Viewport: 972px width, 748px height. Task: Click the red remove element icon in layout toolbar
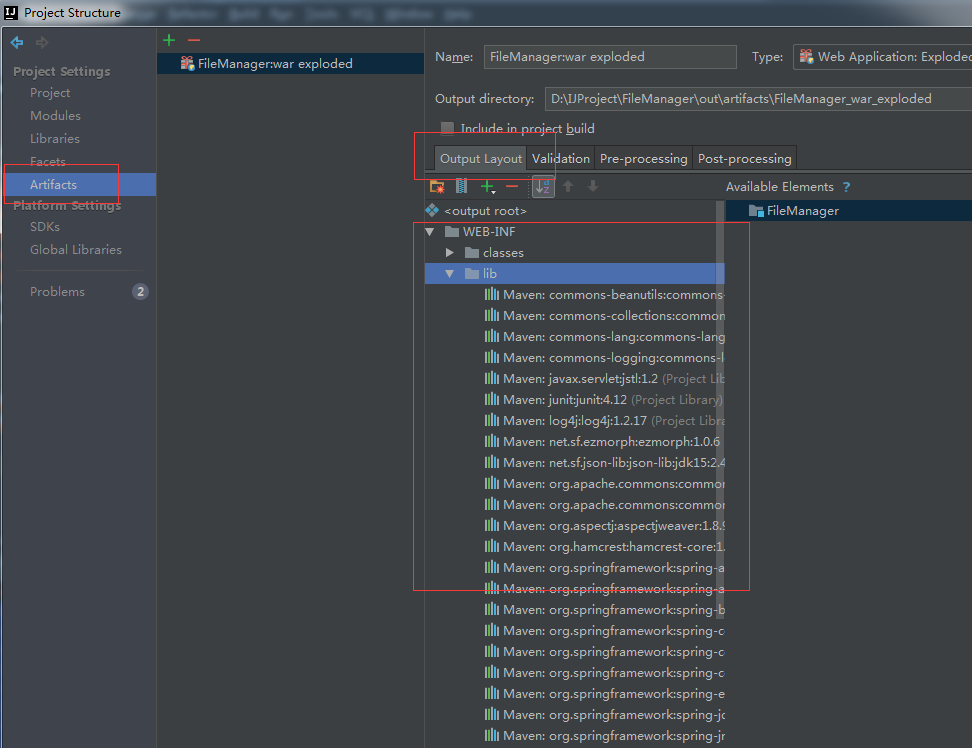(x=512, y=186)
